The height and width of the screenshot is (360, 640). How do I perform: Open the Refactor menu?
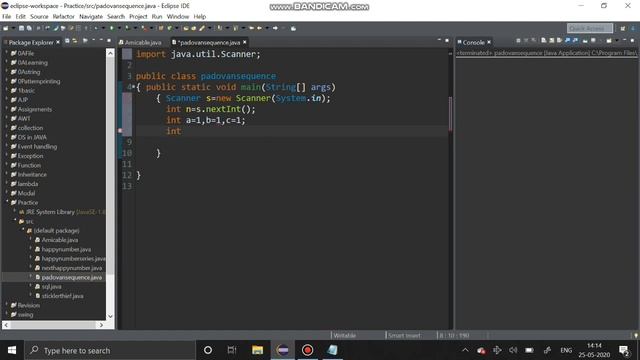(64, 16)
